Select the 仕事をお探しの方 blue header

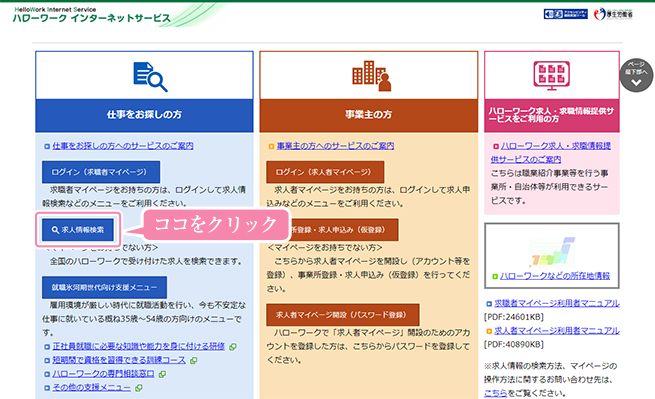click(x=144, y=115)
